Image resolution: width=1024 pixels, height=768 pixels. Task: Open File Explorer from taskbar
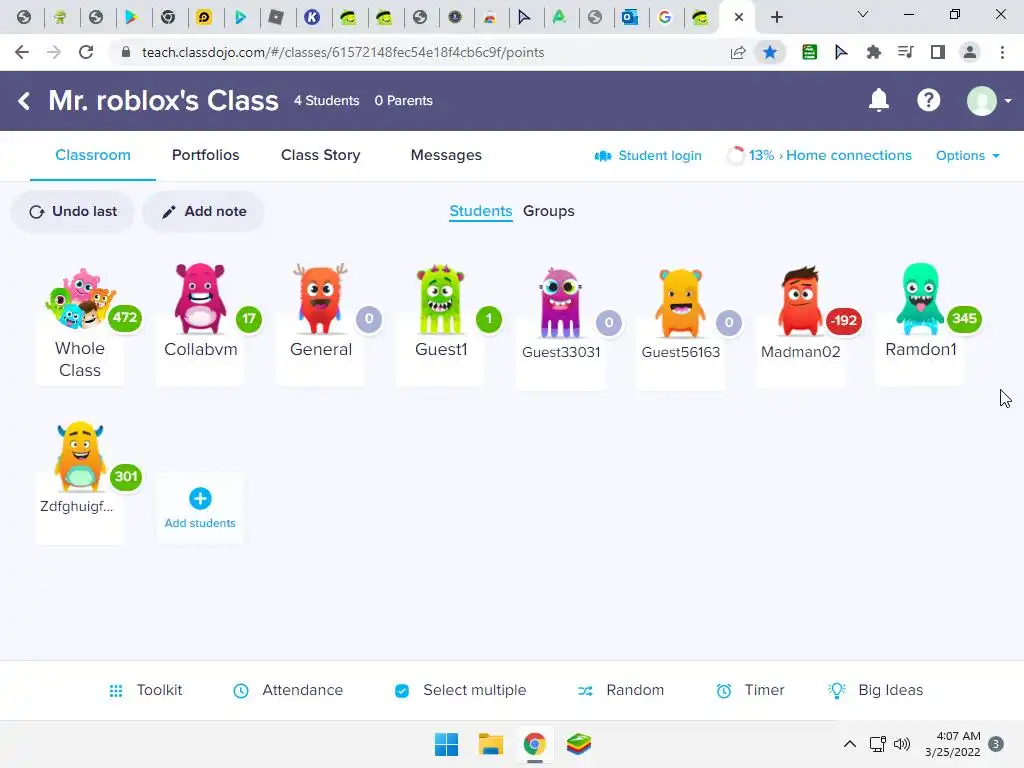click(x=490, y=744)
